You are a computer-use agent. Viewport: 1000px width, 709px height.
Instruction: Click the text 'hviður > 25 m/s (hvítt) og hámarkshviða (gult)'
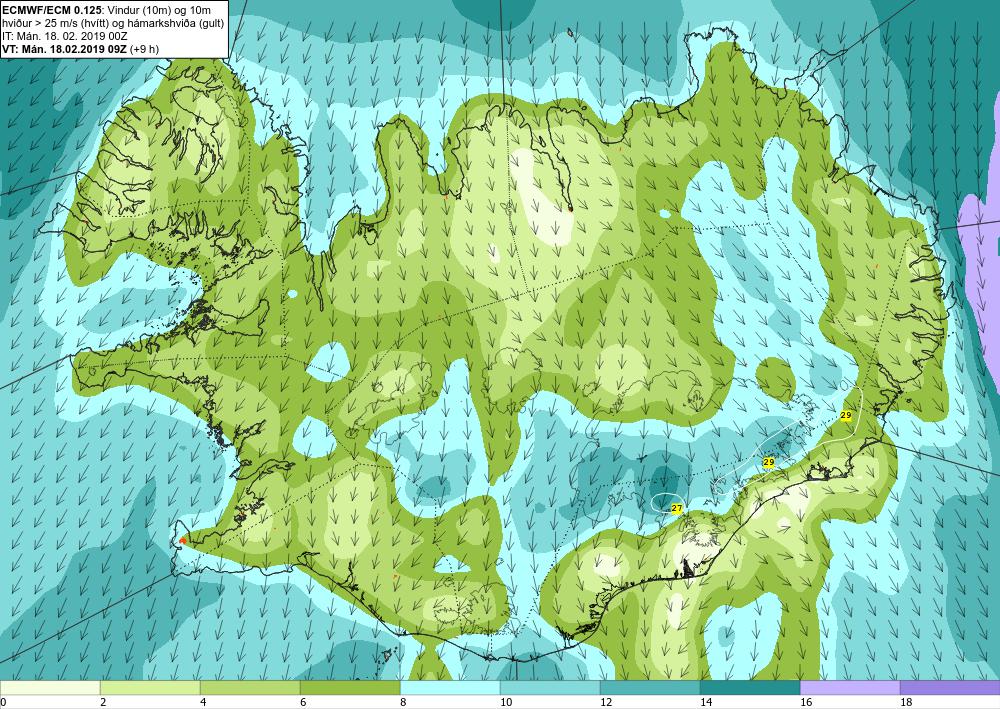(113, 23)
